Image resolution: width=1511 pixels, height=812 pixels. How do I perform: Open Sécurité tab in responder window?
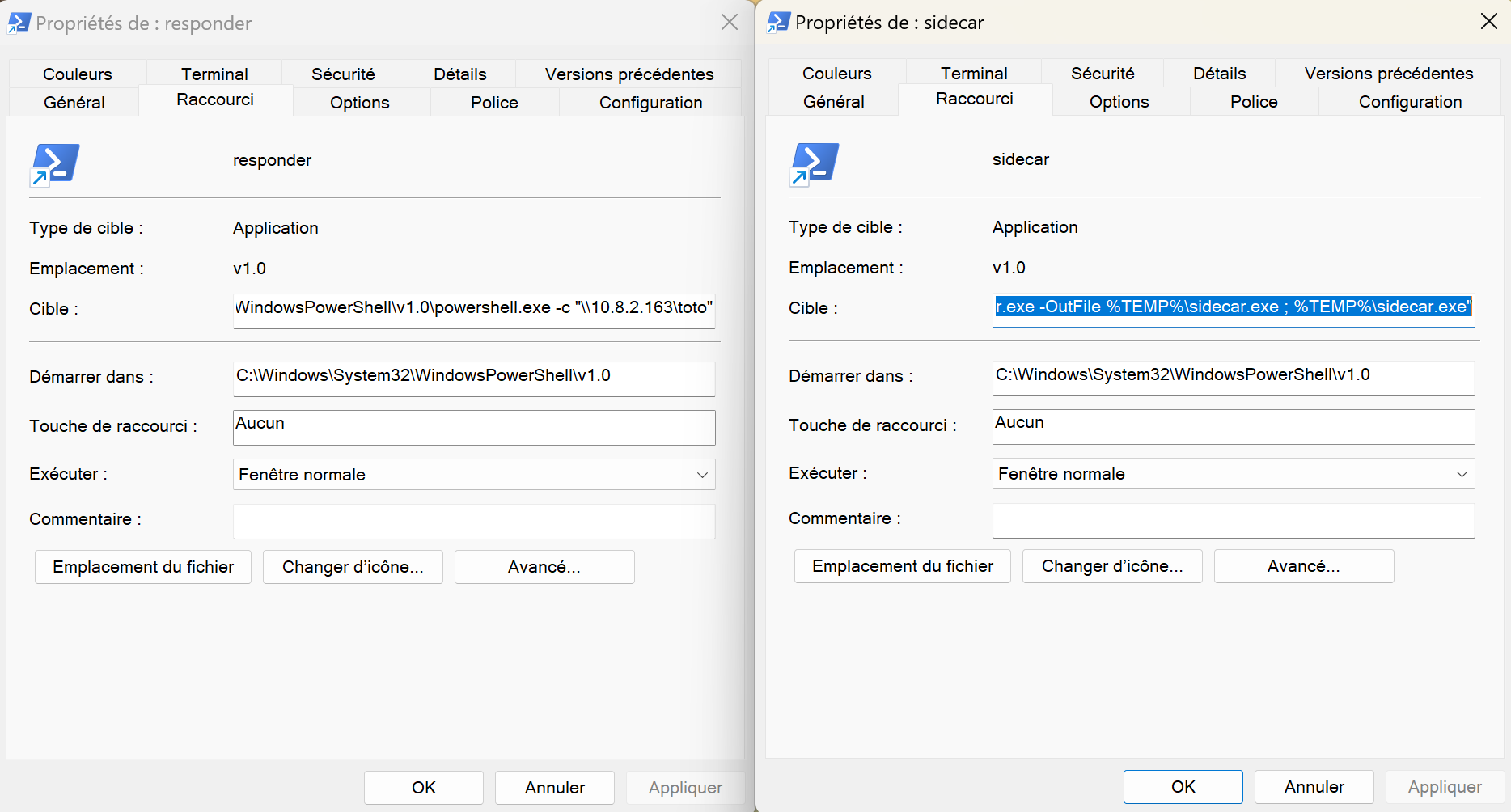click(343, 74)
